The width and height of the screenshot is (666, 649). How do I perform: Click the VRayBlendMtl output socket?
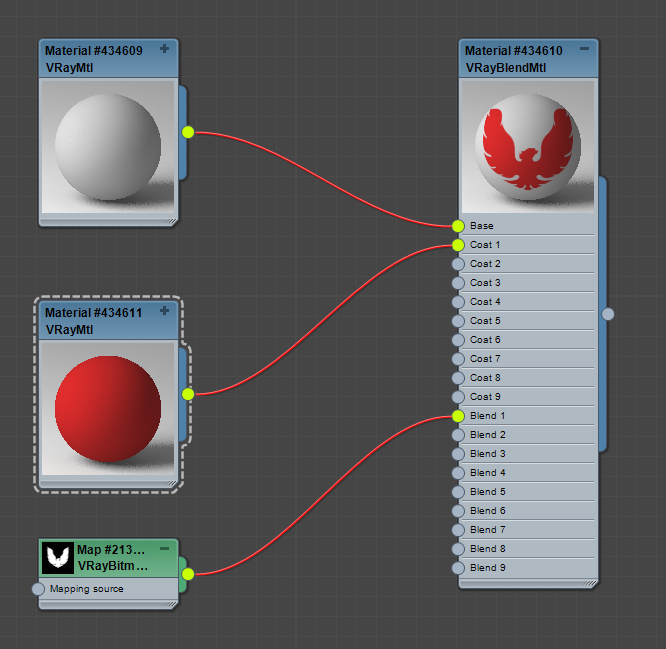608,314
